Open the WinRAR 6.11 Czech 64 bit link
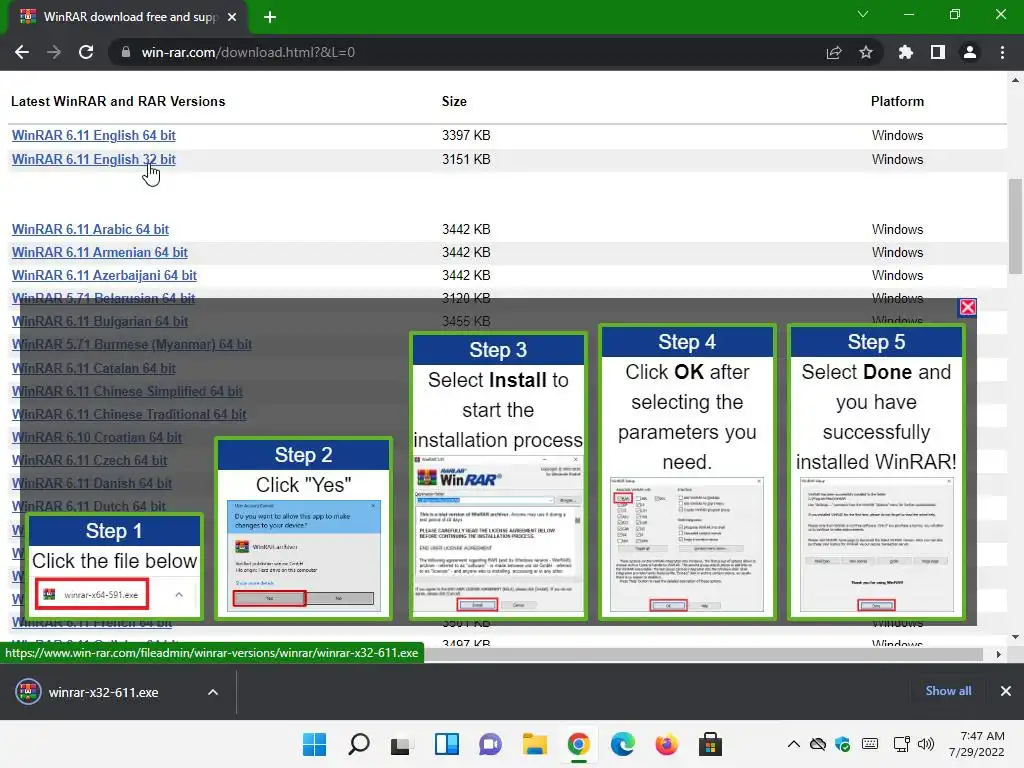This screenshot has height=768, width=1024. point(89,460)
